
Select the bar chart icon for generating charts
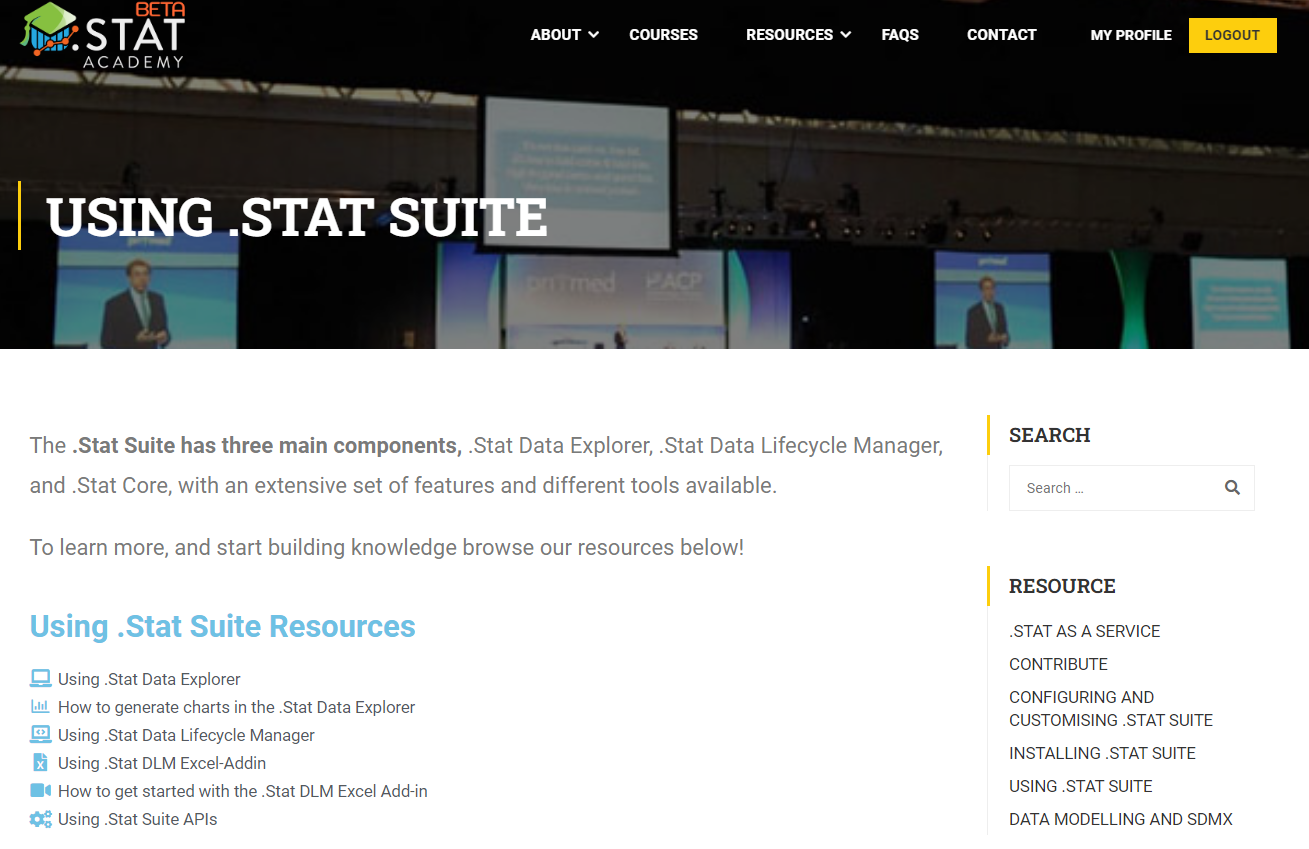pyautogui.click(x=39, y=706)
